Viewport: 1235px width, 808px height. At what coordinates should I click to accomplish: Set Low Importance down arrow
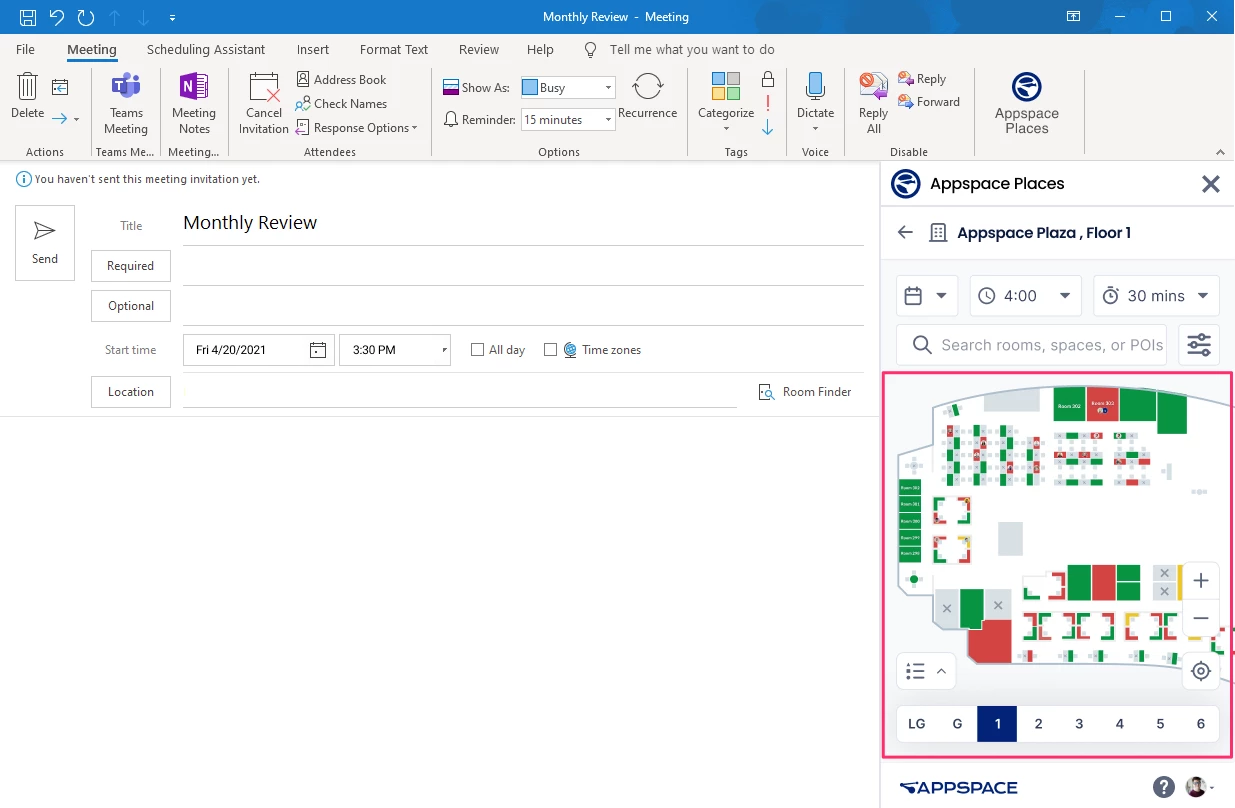768,127
